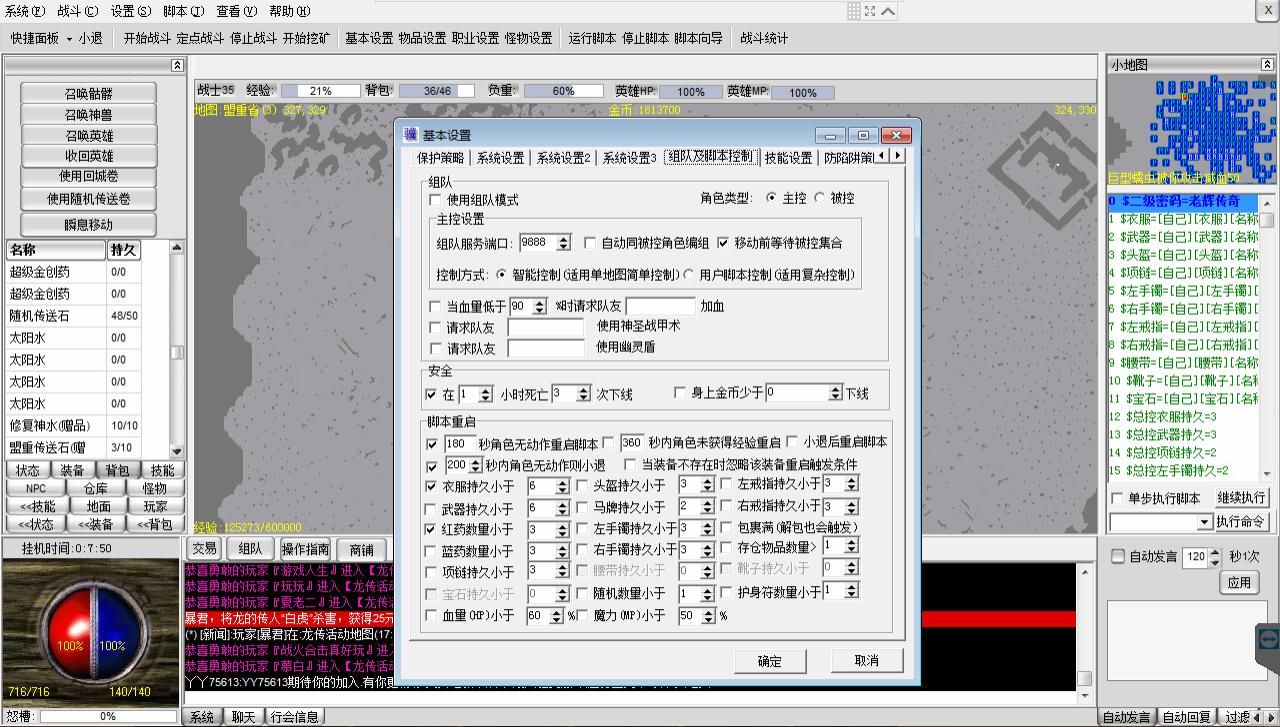This screenshot has width=1280, height=727.
Task: Toggle 自动同被控角色编组 checkbox
Action: tap(591, 243)
